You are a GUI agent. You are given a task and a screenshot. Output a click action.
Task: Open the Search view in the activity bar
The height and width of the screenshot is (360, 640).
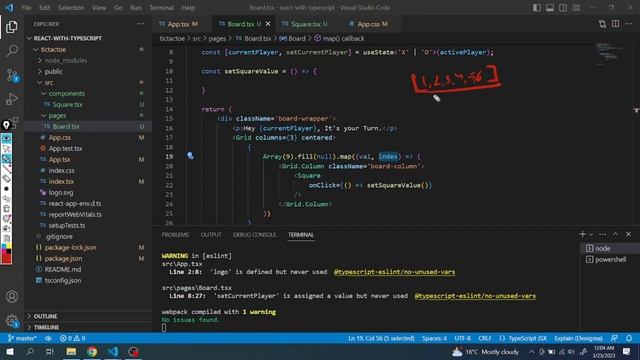(x=12, y=51)
